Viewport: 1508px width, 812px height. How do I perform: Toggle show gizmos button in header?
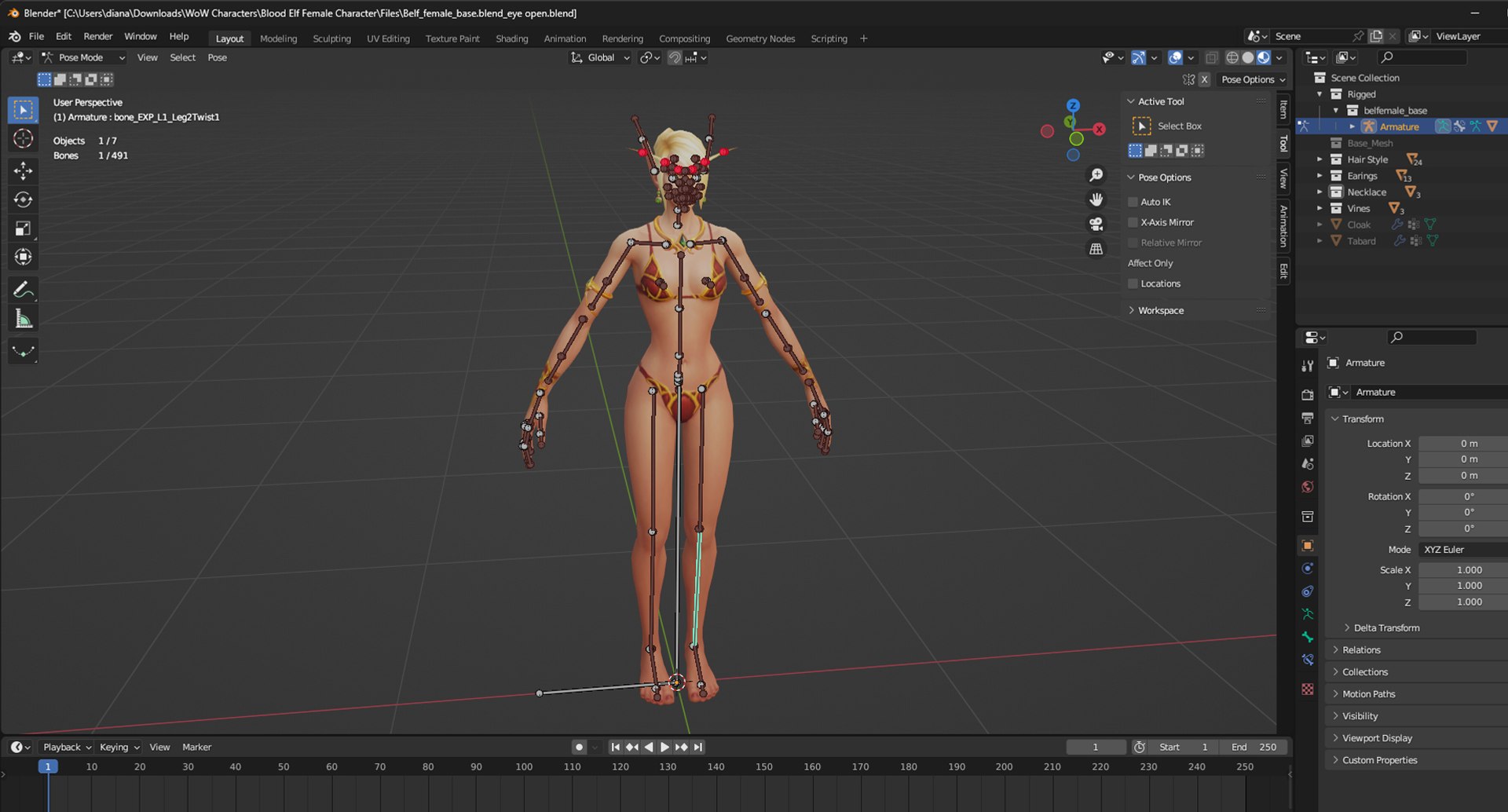(x=1138, y=57)
